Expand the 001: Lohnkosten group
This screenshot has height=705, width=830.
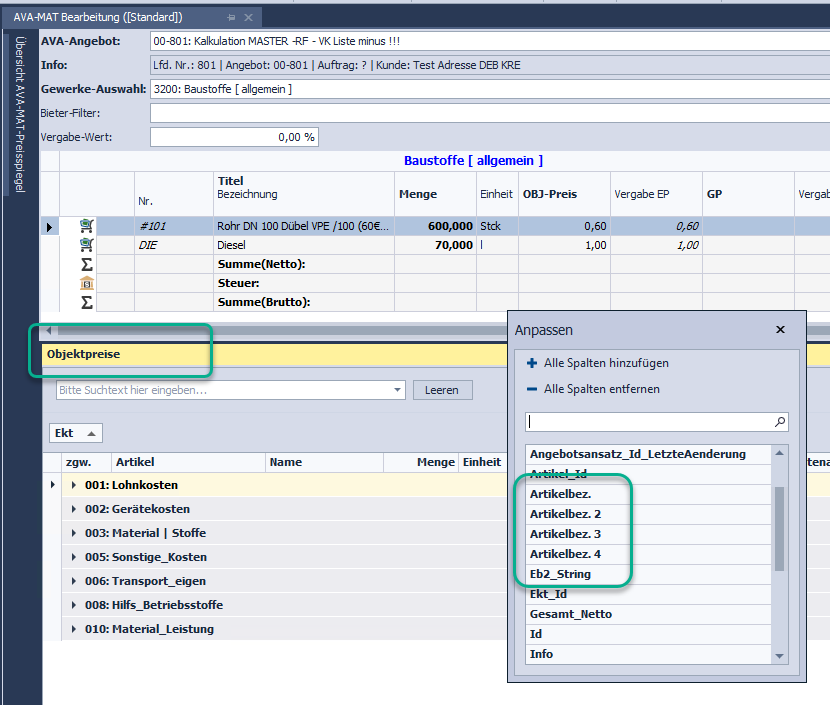[74, 485]
